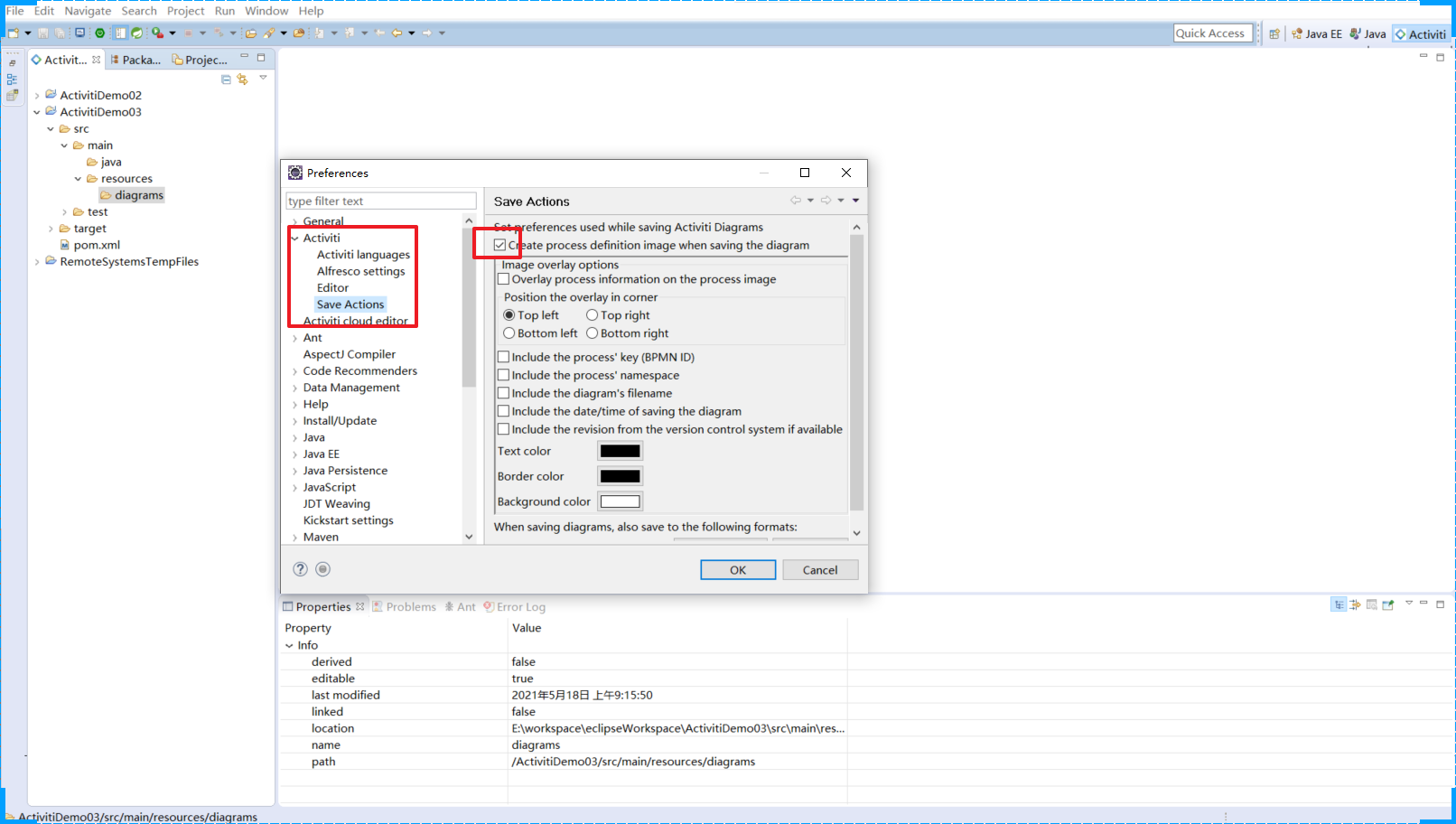
Task: Collapse the Info property group
Action: point(289,646)
